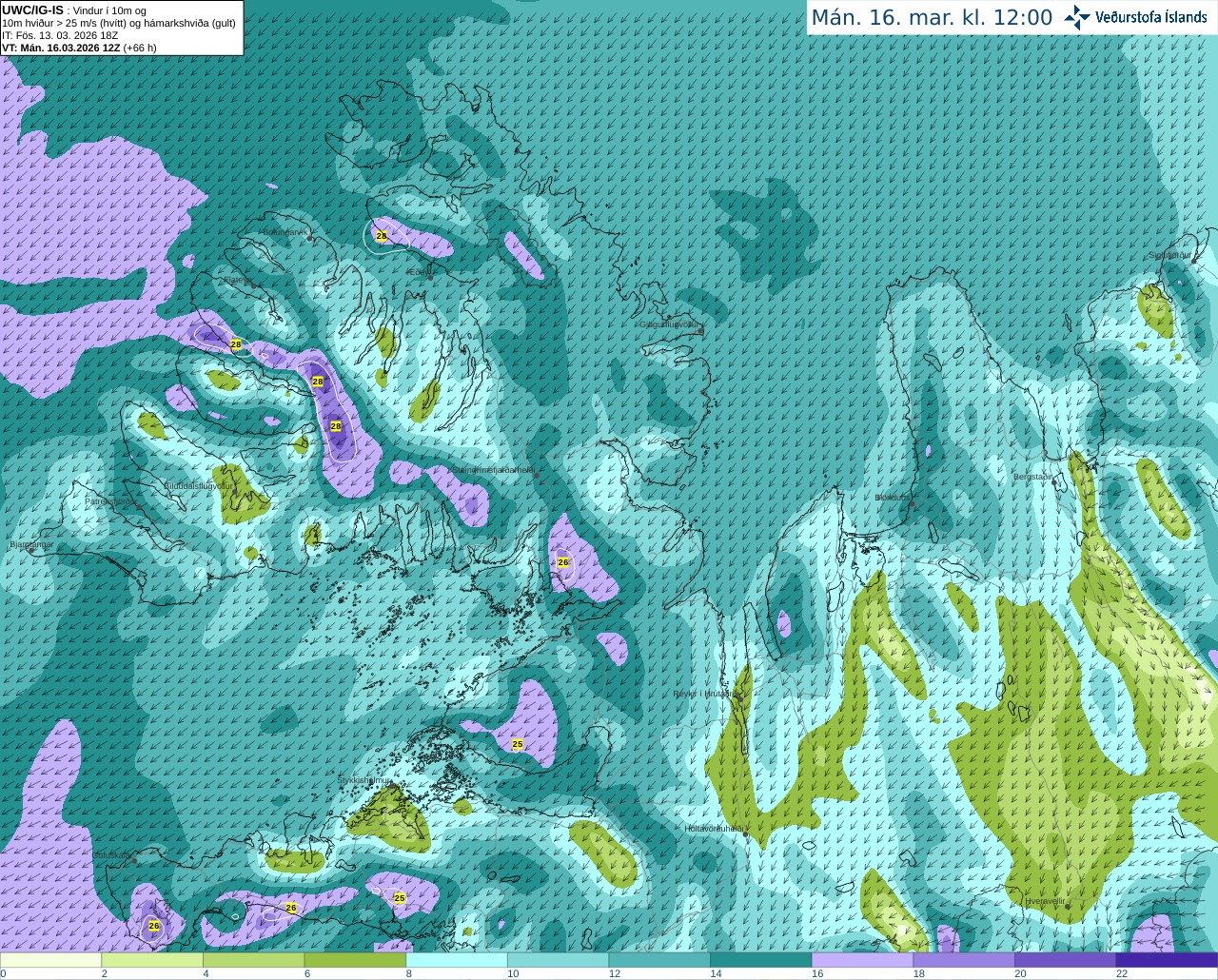Click the Bjargtangar station label
Screen dimensions: 1218x980
[x=31, y=545]
